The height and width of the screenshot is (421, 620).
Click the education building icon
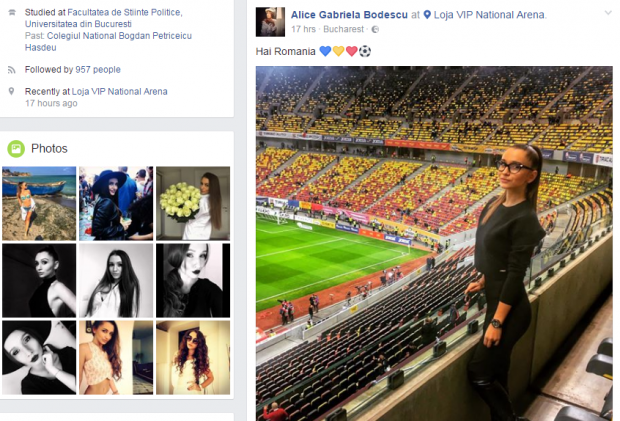coord(12,13)
